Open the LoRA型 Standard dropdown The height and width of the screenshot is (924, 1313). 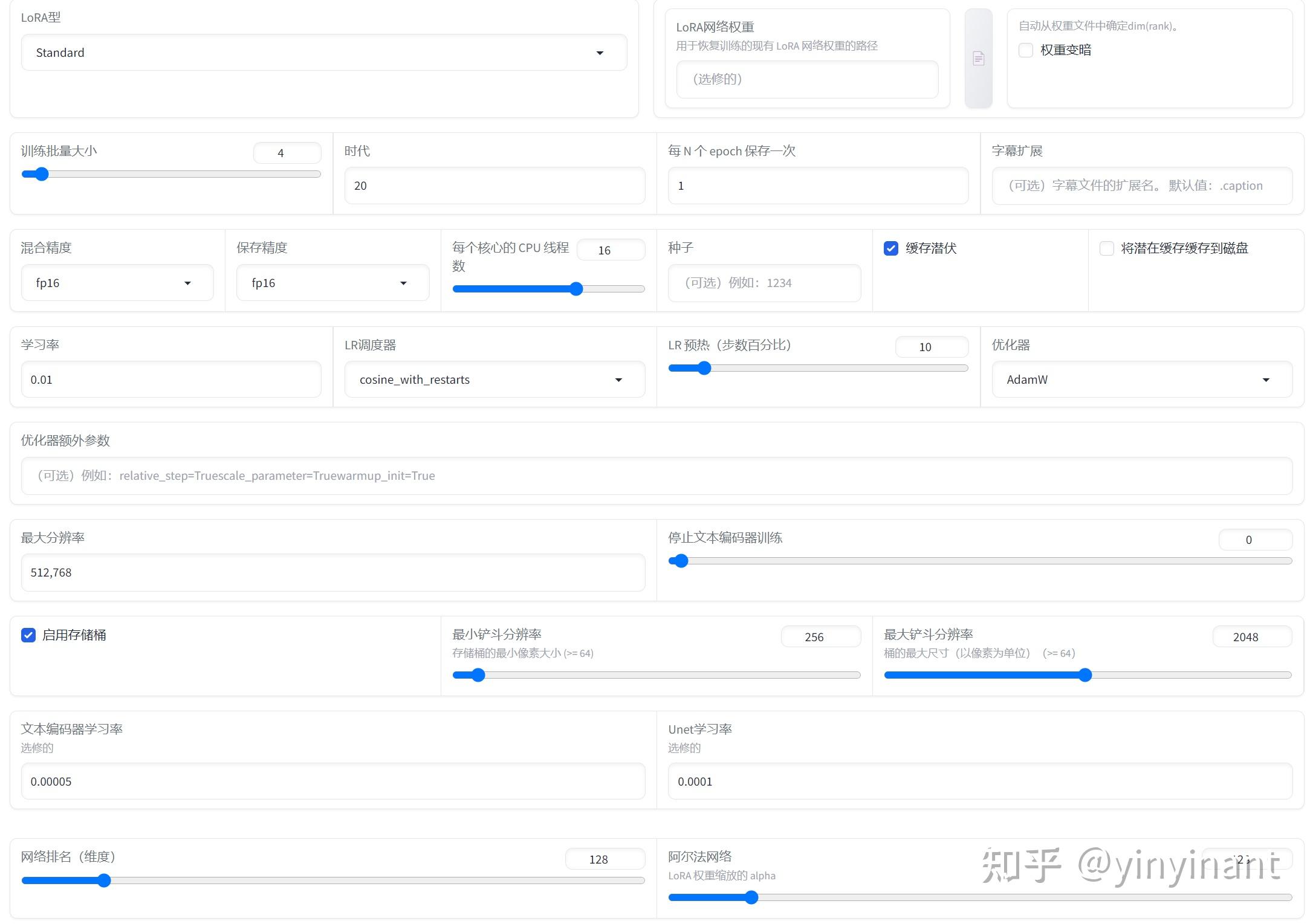[324, 53]
